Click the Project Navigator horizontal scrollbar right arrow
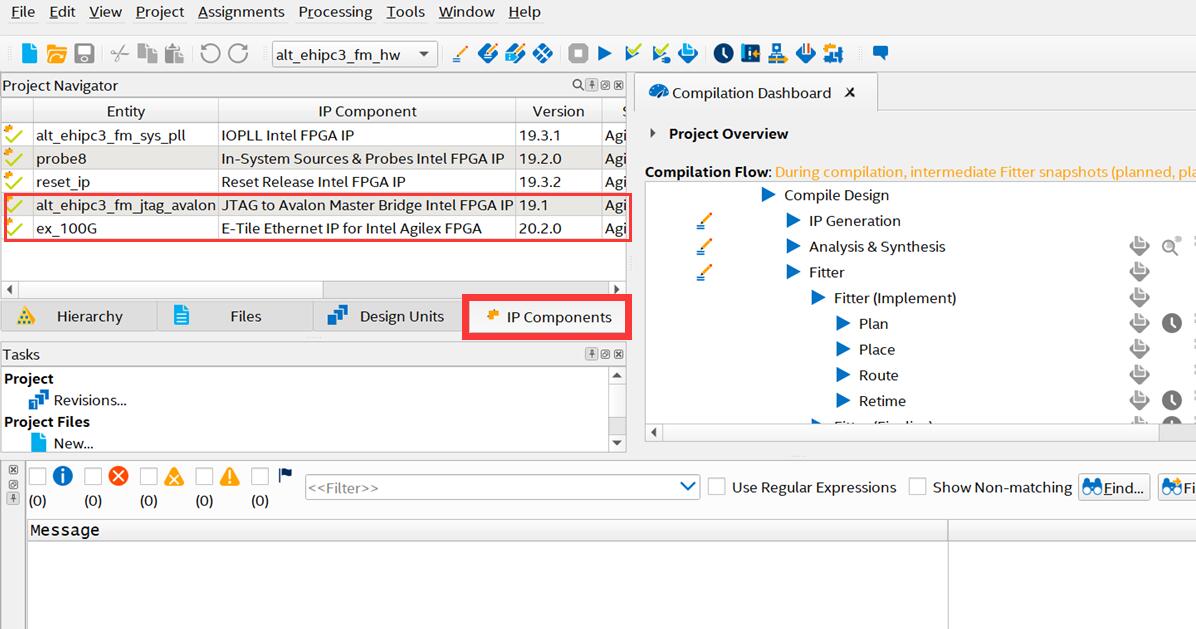 point(617,290)
